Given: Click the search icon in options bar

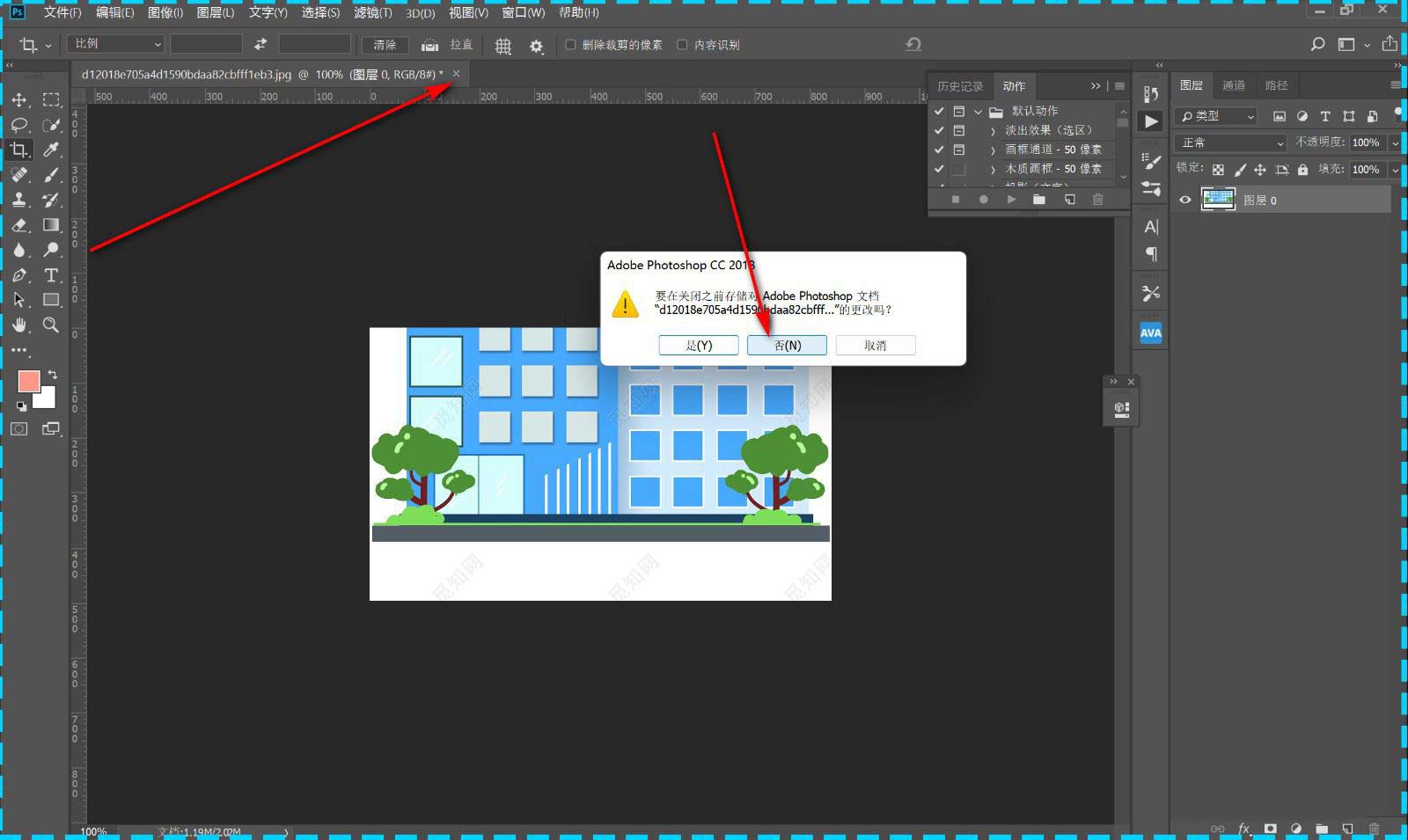Looking at the screenshot, I should (x=1317, y=44).
